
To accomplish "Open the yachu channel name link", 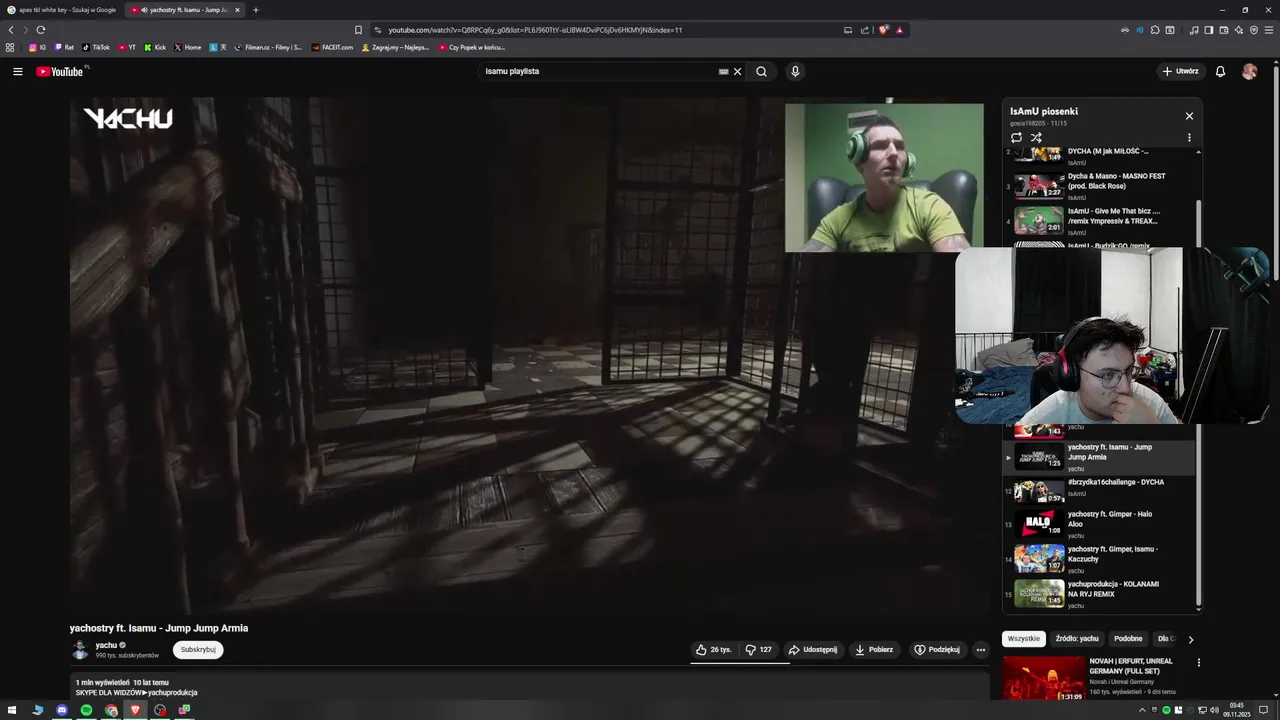I will [x=106, y=645].
